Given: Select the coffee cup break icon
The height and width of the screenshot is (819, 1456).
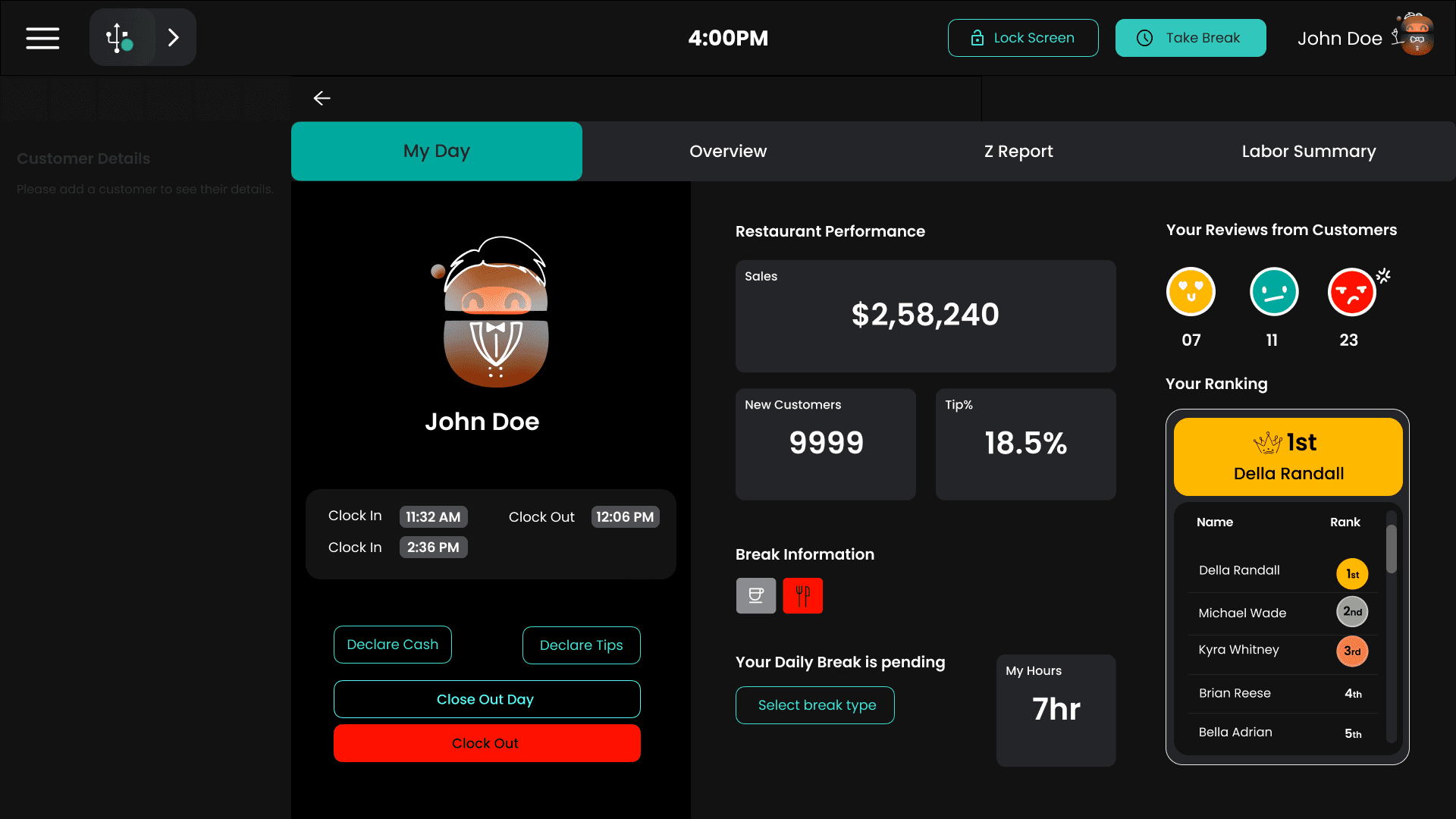Looking at the screenshot, I should tap(755, 595).
